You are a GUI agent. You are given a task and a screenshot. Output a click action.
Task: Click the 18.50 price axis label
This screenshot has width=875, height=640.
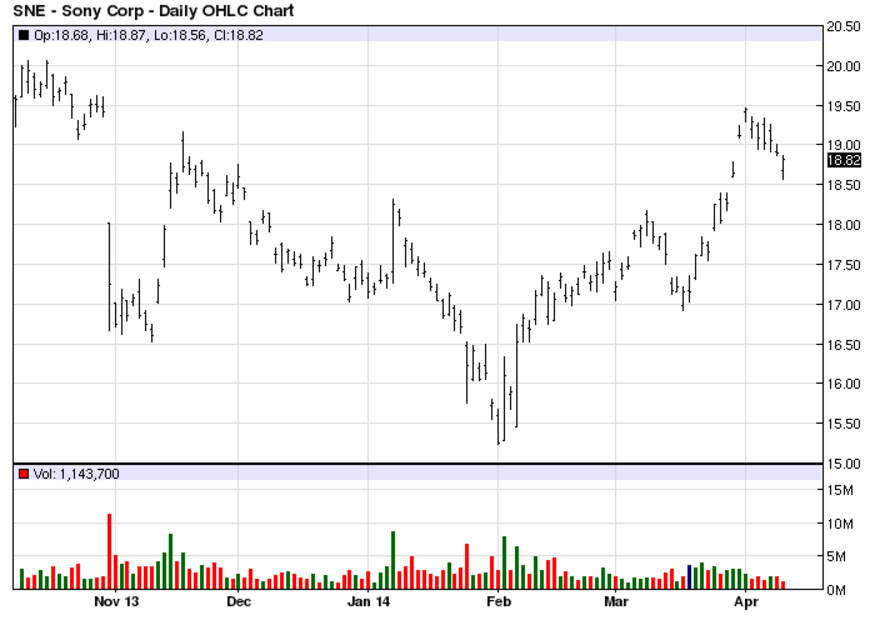click(x=844, y=185)
